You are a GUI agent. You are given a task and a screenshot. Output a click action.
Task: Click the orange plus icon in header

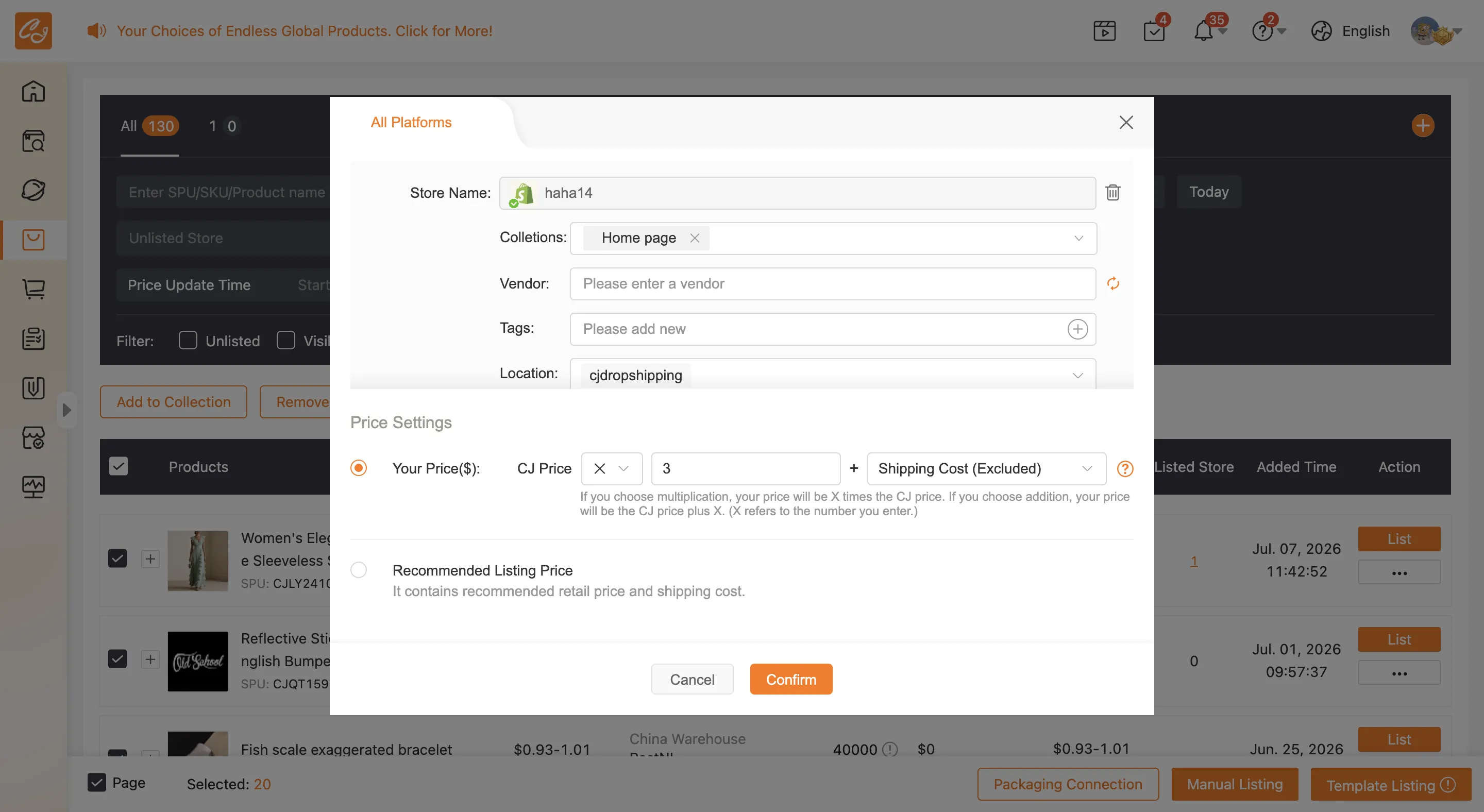tap(1422, 126)
